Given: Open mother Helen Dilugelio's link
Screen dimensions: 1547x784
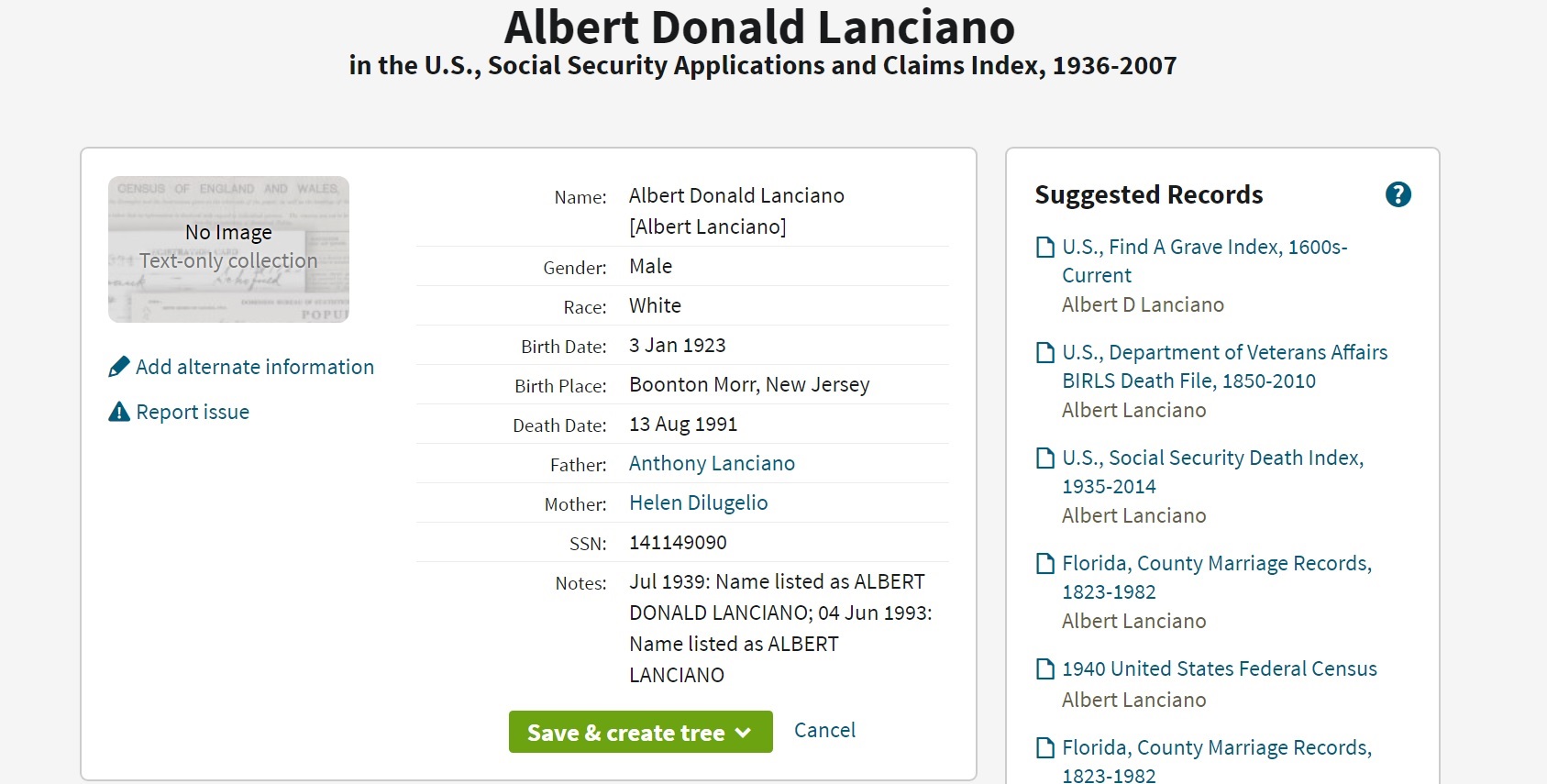Looking at the screenshot, I should pyautogui.click(x=698, y=503).
